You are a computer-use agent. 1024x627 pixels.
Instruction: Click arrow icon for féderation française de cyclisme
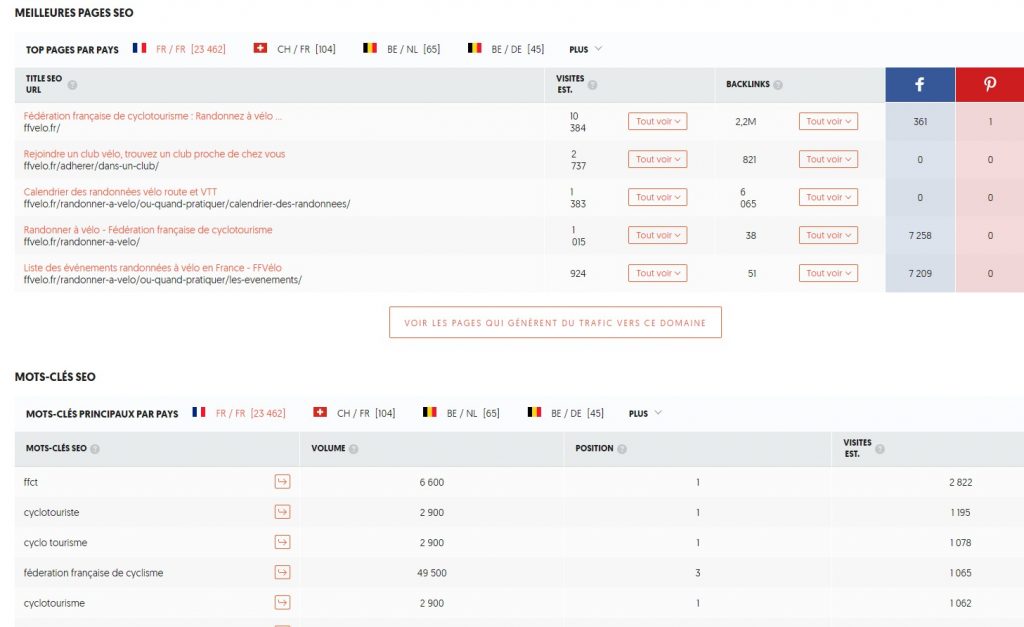coord(282,573)
